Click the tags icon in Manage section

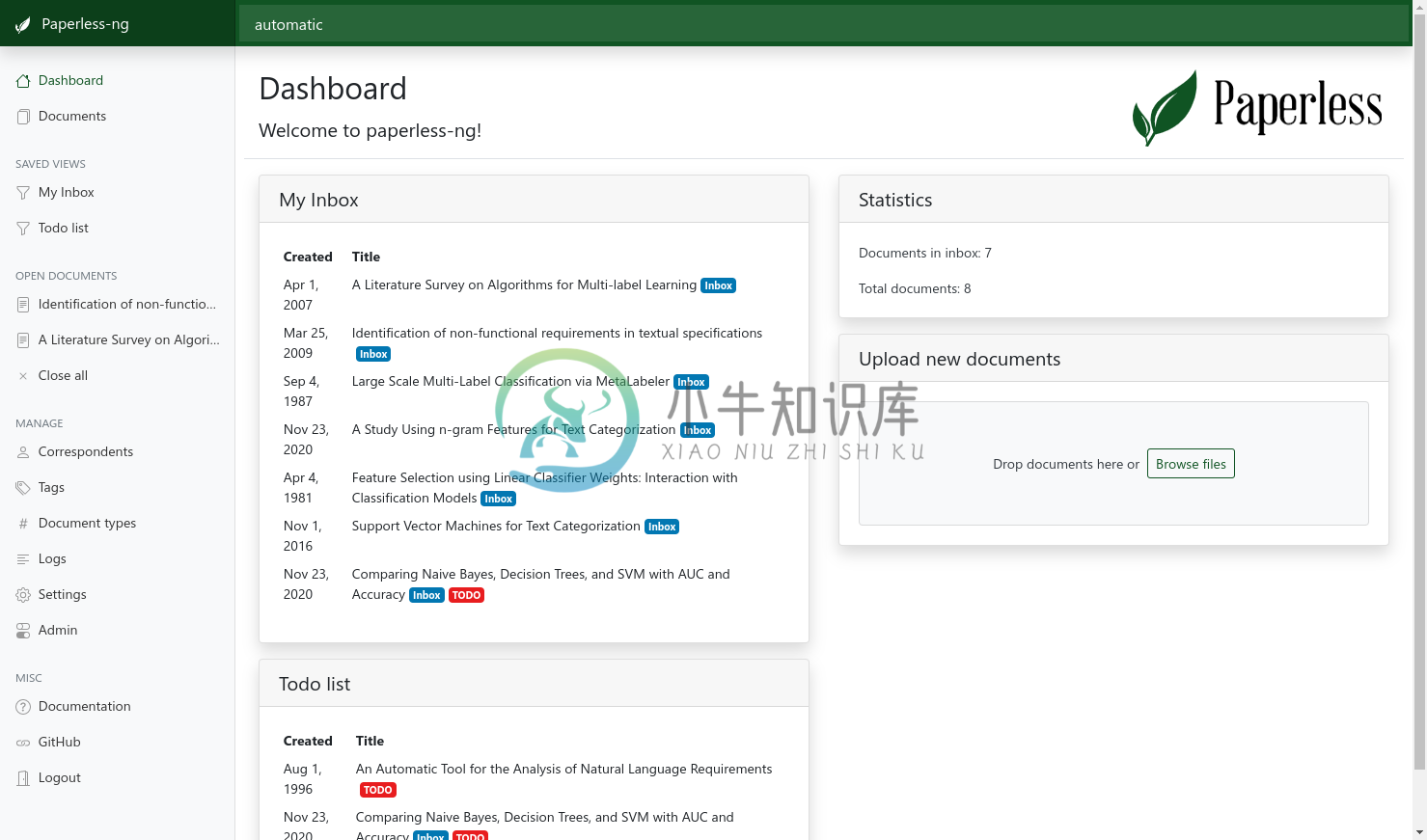pos(23,488)
